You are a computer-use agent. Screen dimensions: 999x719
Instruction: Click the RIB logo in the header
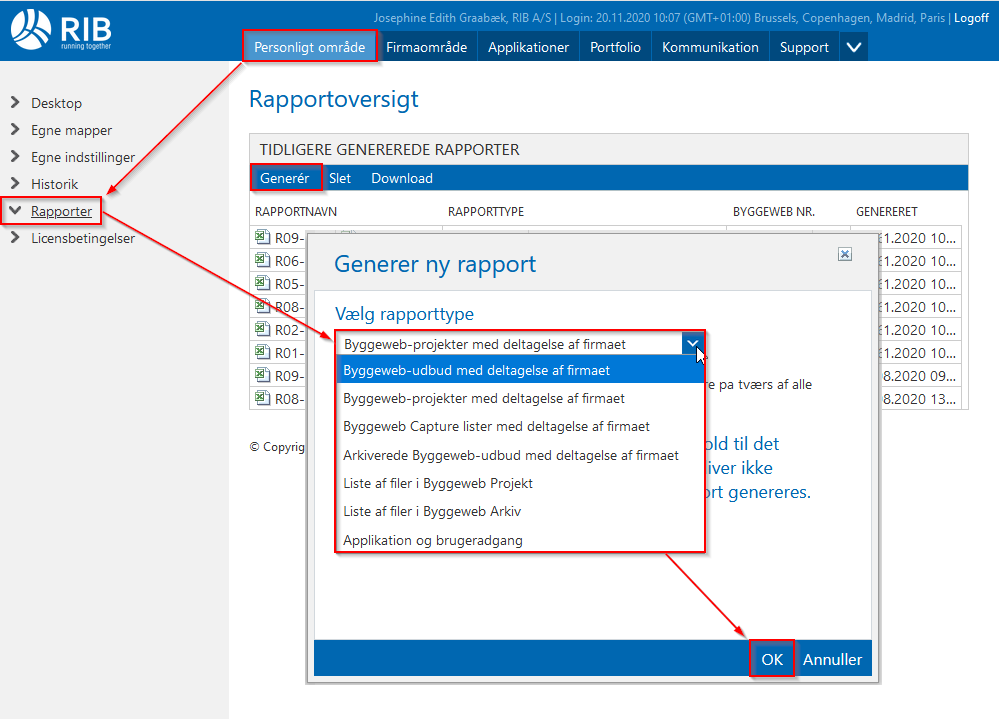[63, 29]
